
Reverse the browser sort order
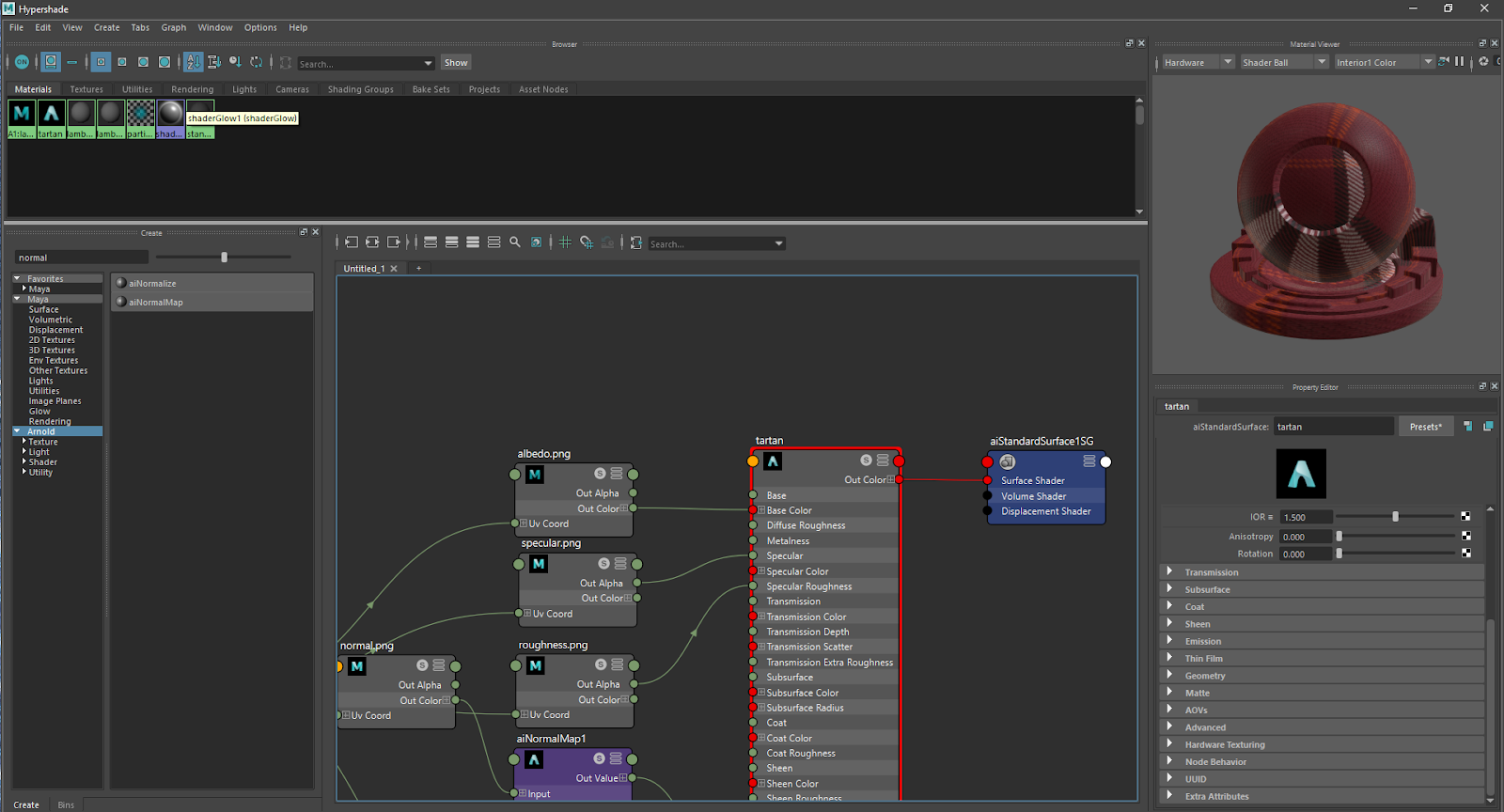coord(256,62)
